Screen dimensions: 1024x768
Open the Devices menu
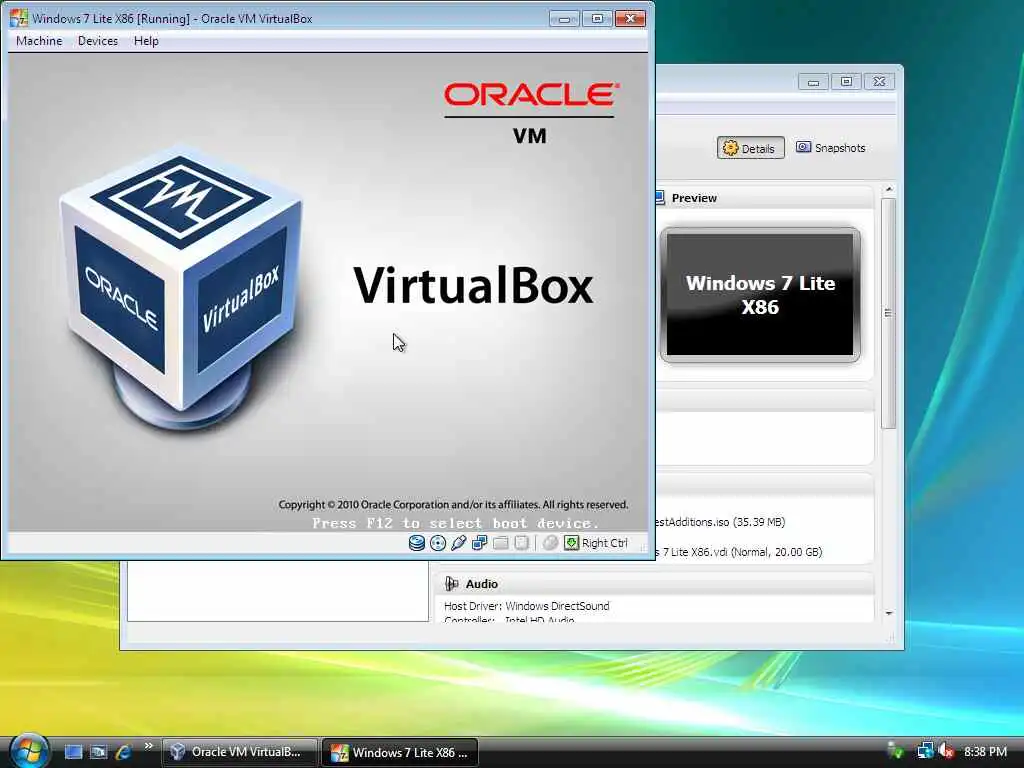(98, 40)
